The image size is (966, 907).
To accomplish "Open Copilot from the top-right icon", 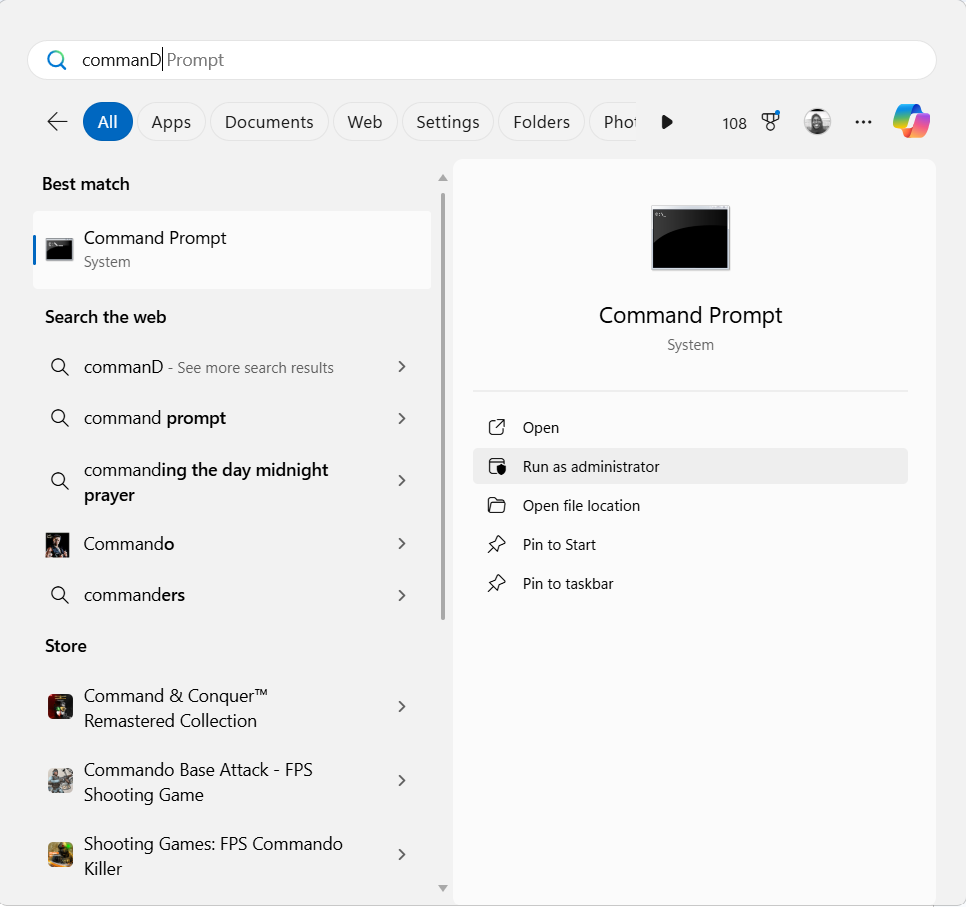I will coord(911,121).
